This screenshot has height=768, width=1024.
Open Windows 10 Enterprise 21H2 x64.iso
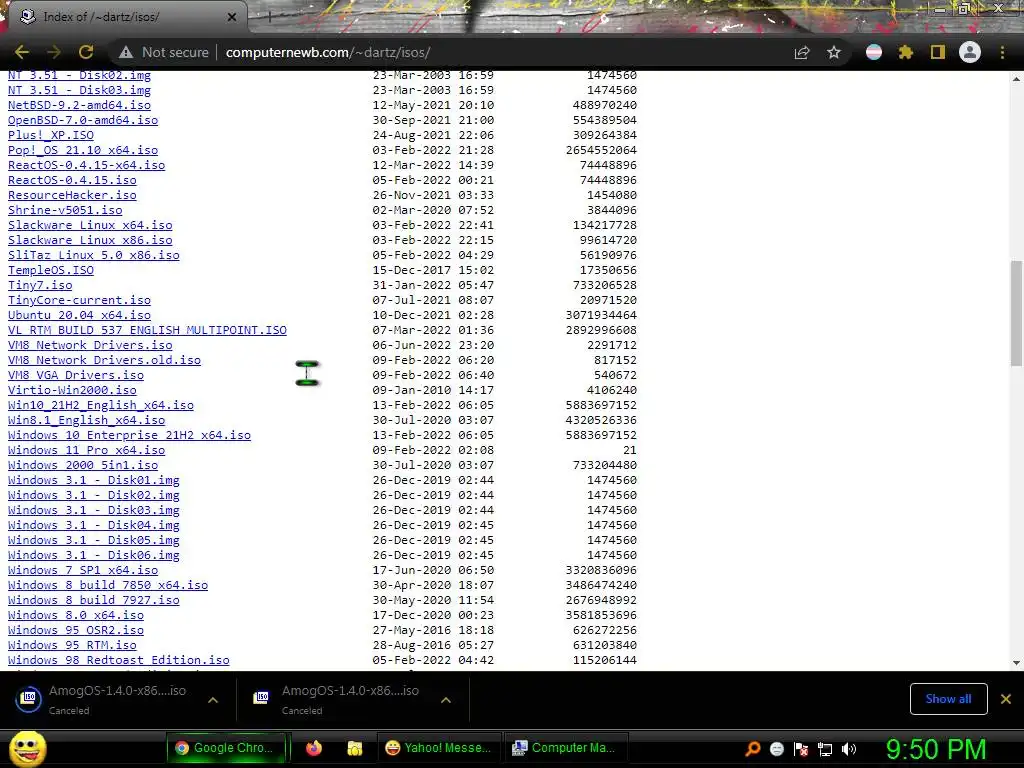pyautogui.click(x=129, y=436)
